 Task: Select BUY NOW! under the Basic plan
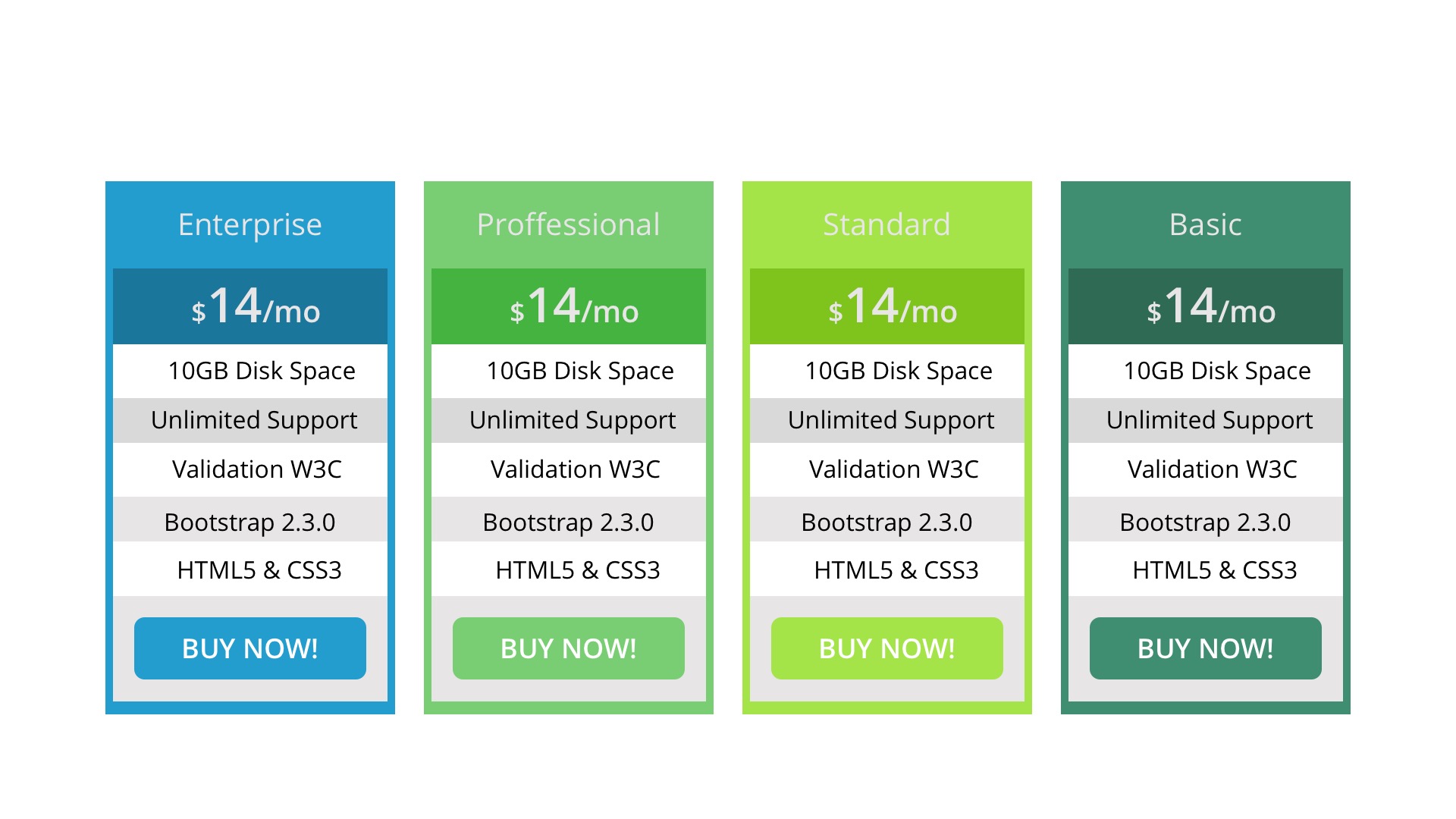pyautogui.click(x=1206, y=648)
